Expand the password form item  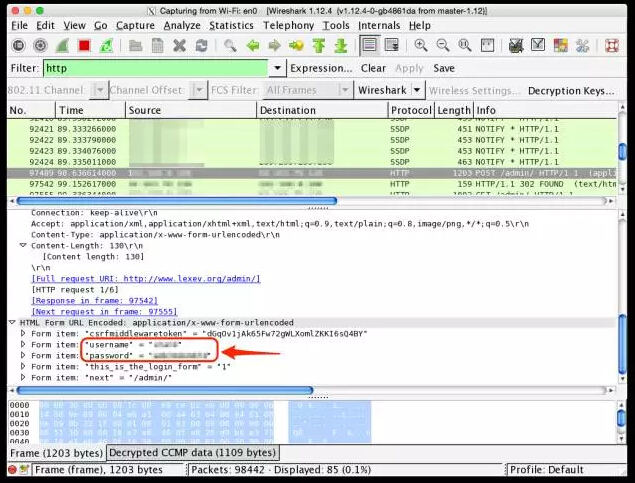[x=23, y=355]
